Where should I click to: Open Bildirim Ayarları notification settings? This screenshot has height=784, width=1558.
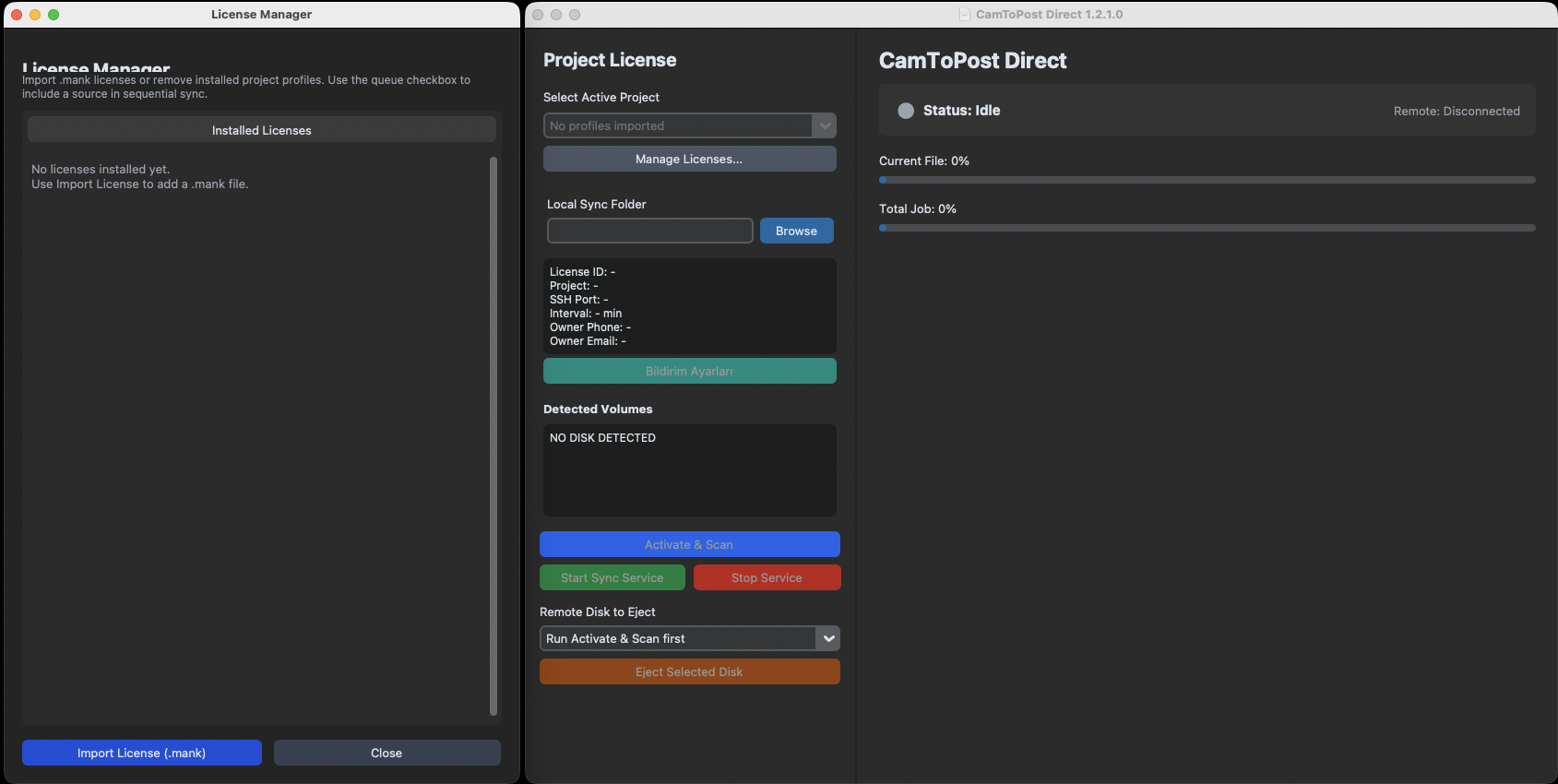690,371
